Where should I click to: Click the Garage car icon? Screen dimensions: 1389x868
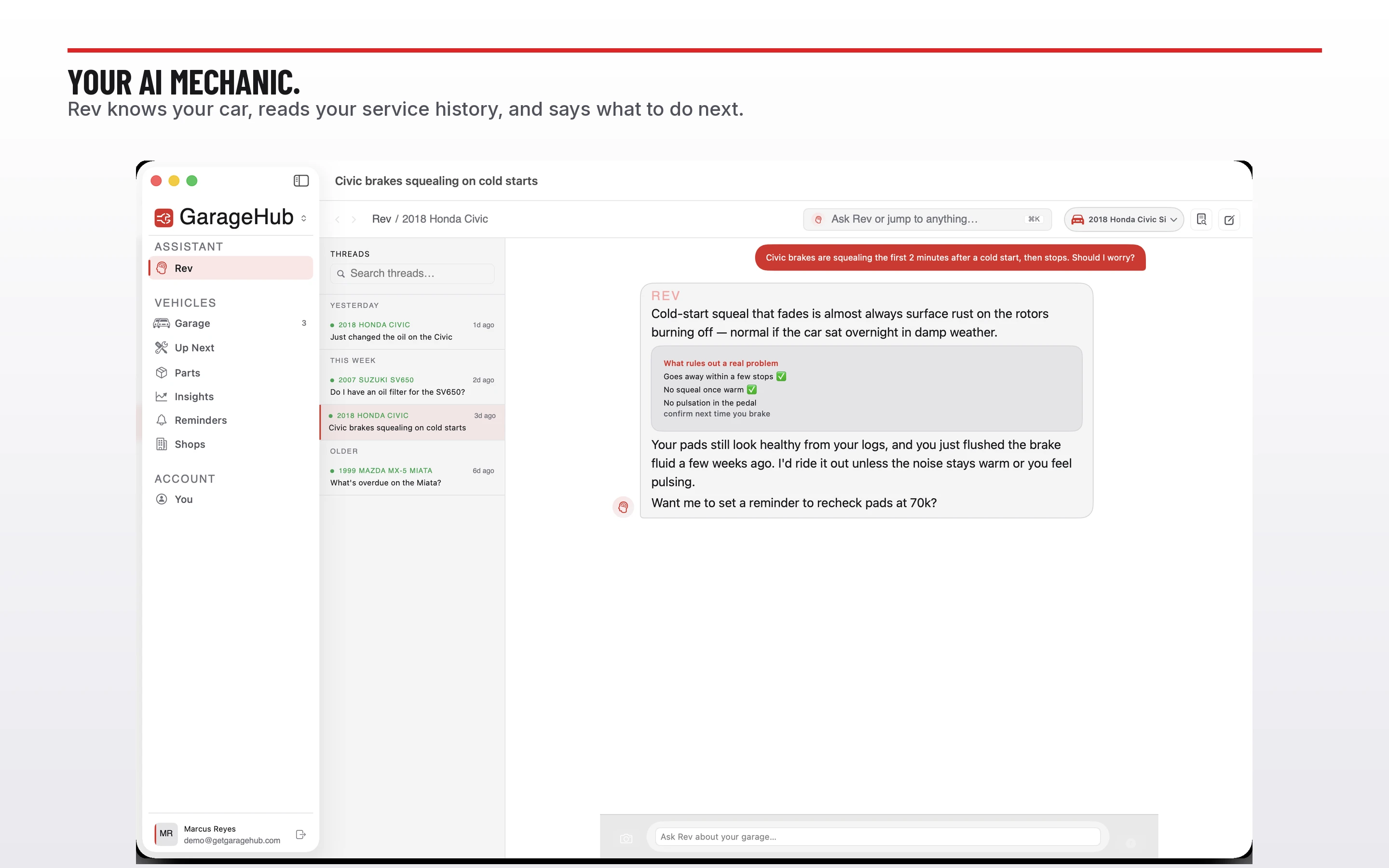pos(161,323)
